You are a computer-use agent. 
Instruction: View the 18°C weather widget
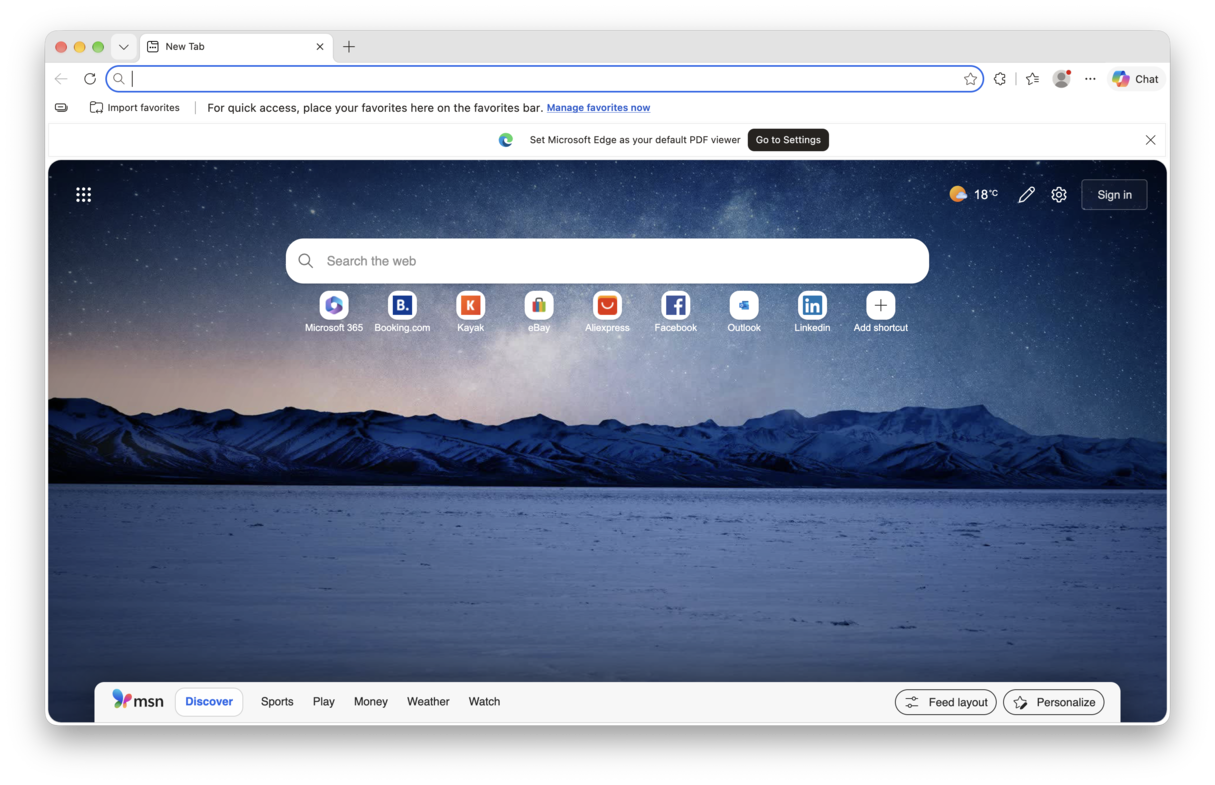point(973,194)
